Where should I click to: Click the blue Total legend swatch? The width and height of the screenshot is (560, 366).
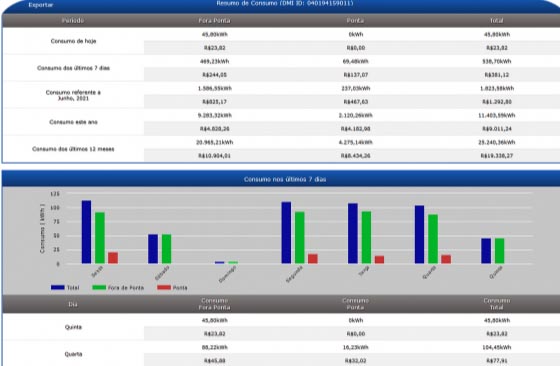click(x=58, y=287)
